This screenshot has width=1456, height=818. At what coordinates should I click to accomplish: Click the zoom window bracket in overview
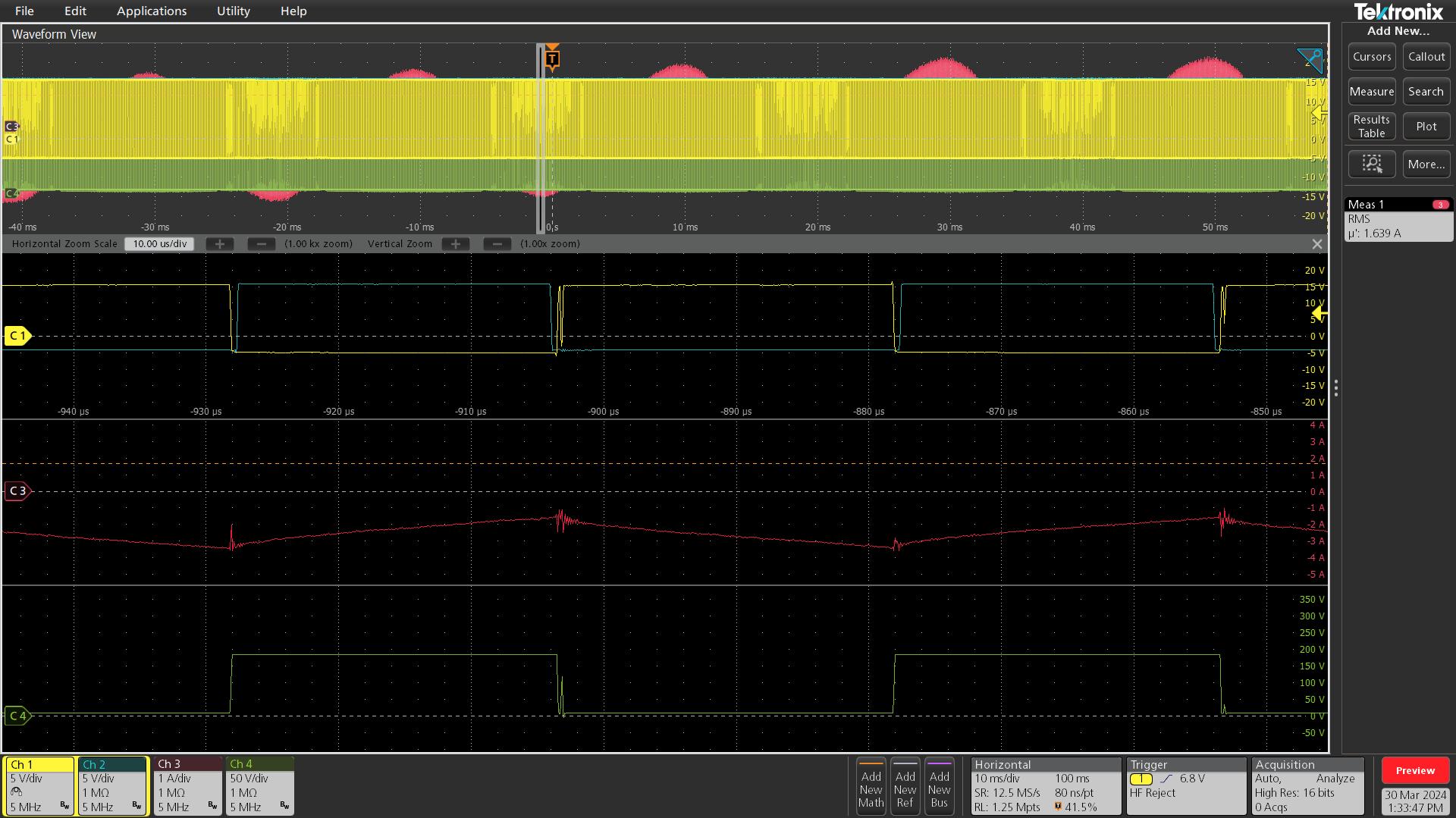pyautogui.click(x=541, y=138)
